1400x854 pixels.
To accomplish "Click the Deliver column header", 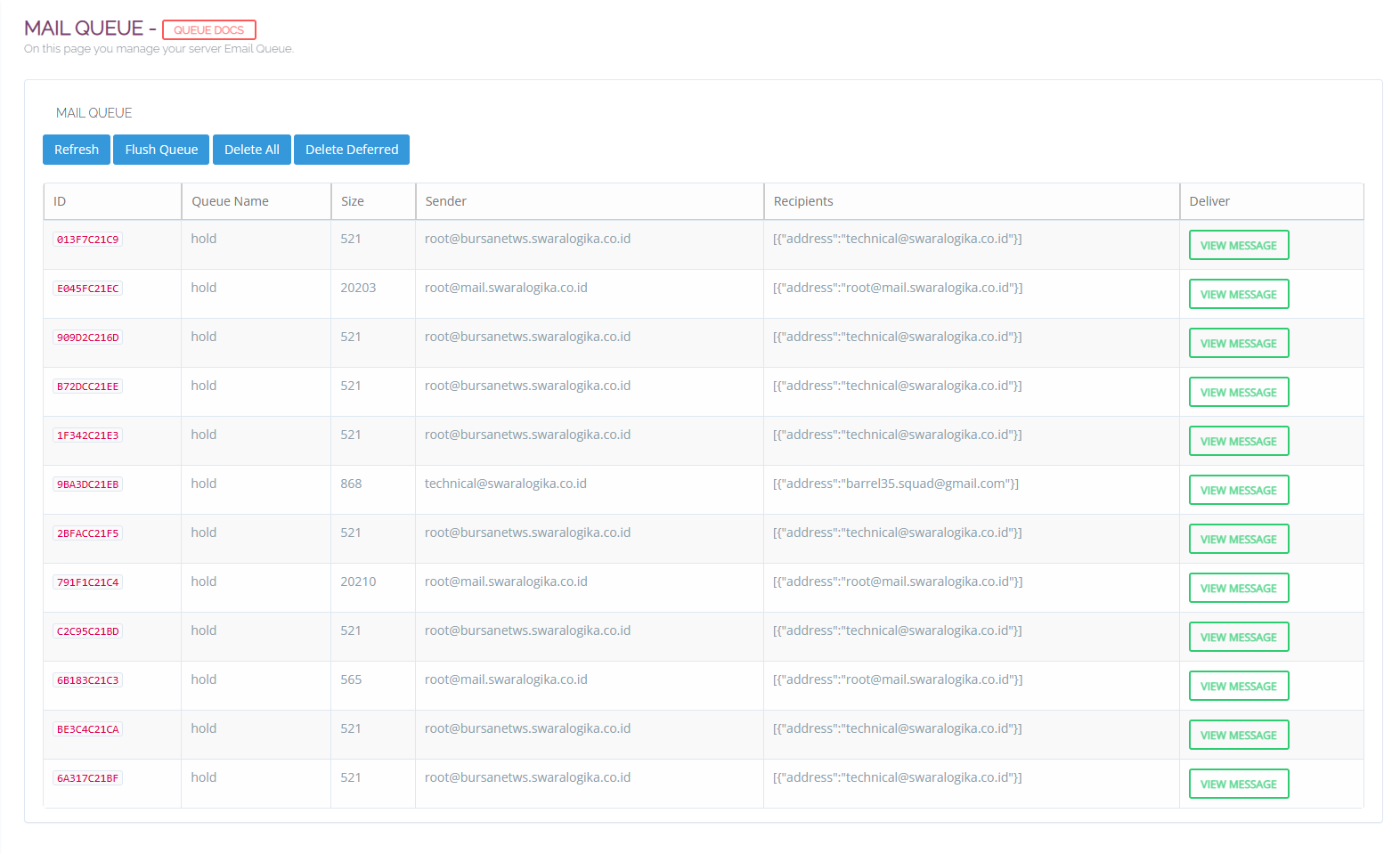I will point(1272,201).
